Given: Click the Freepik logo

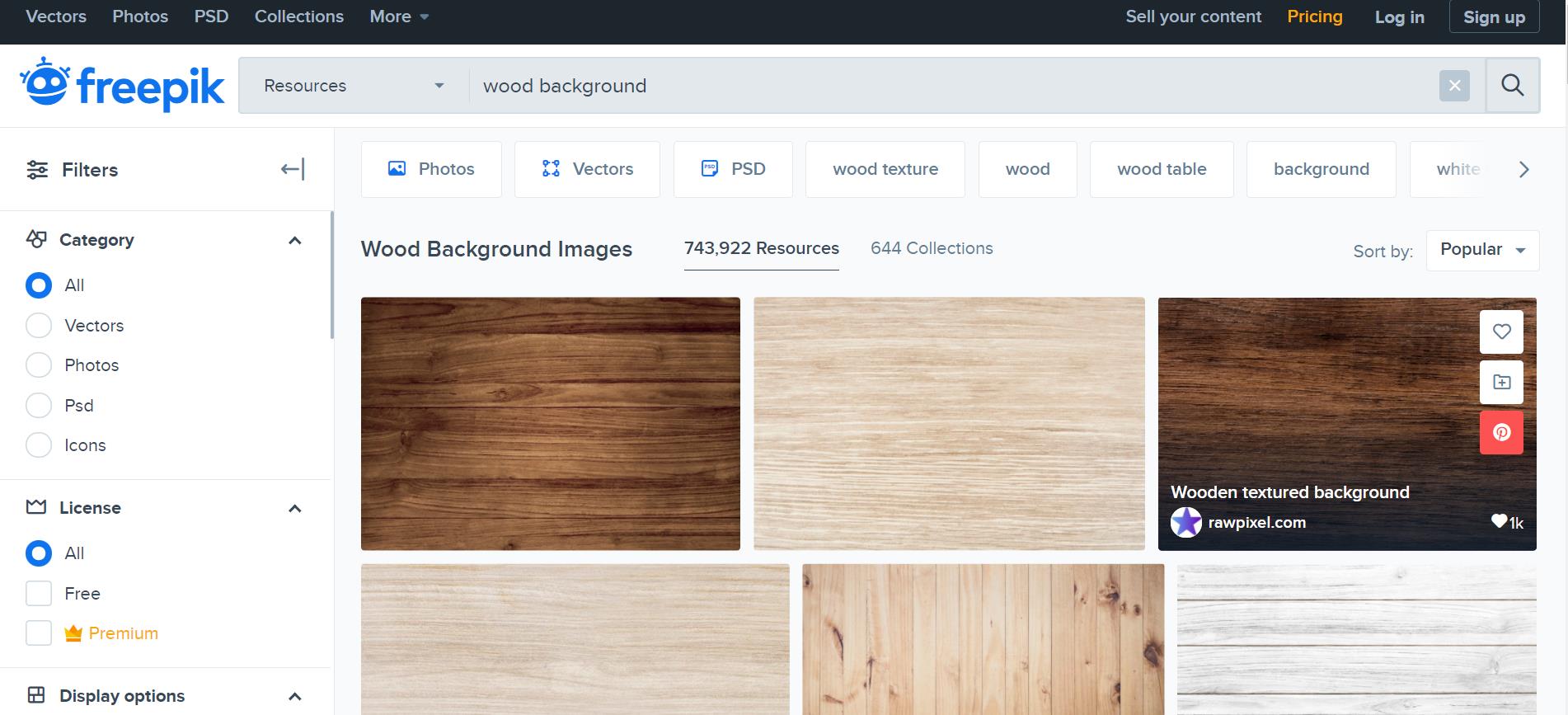Looking at the screenshot, I should pos(122,85).
